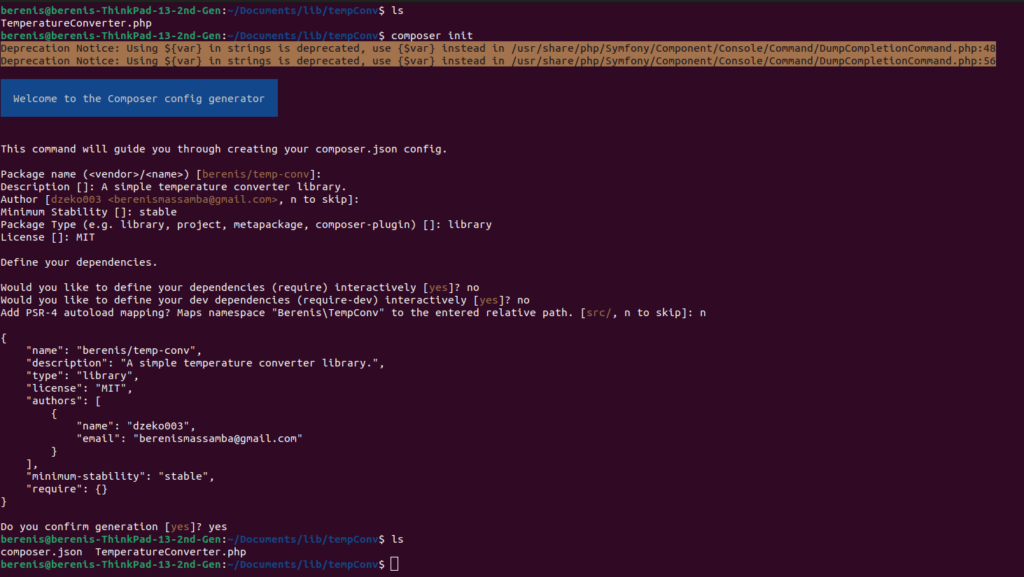This screenshot has height=577, width=1024.
Task: Click the require interactively question line
Action: (240, 288)
